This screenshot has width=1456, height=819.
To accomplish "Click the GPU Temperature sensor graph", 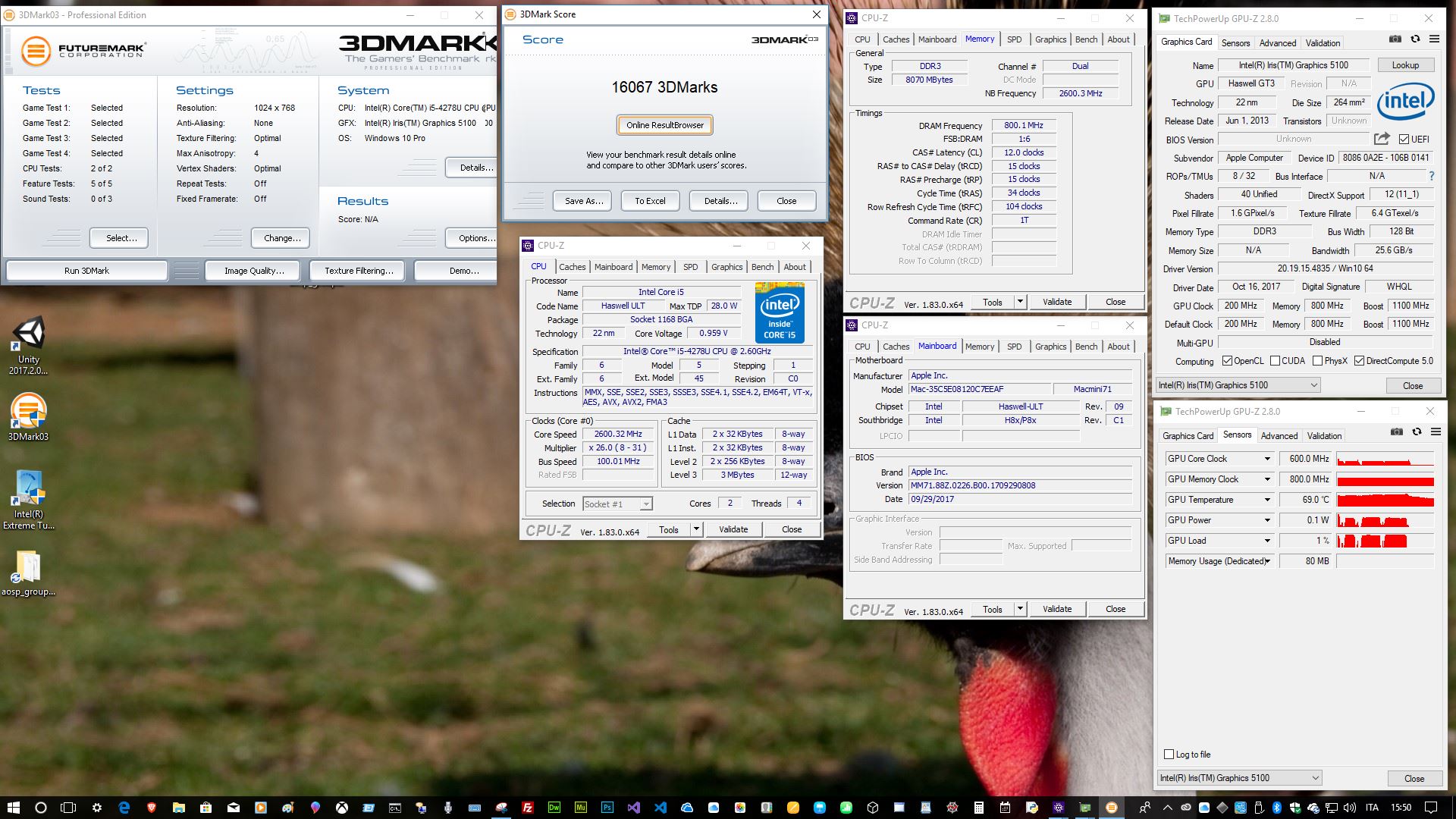I will 1385,500.
